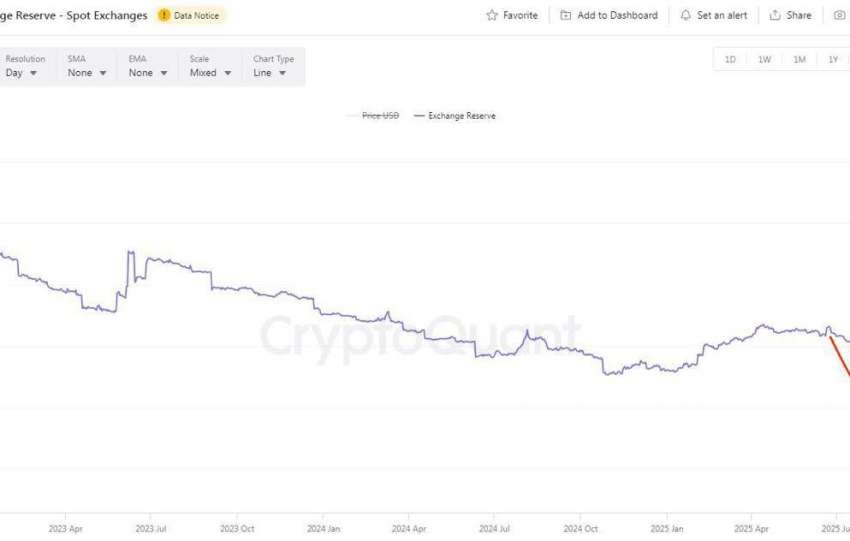Click the yellow Data Notice warning icon
The image size is (850, 541).
[164, 15]
